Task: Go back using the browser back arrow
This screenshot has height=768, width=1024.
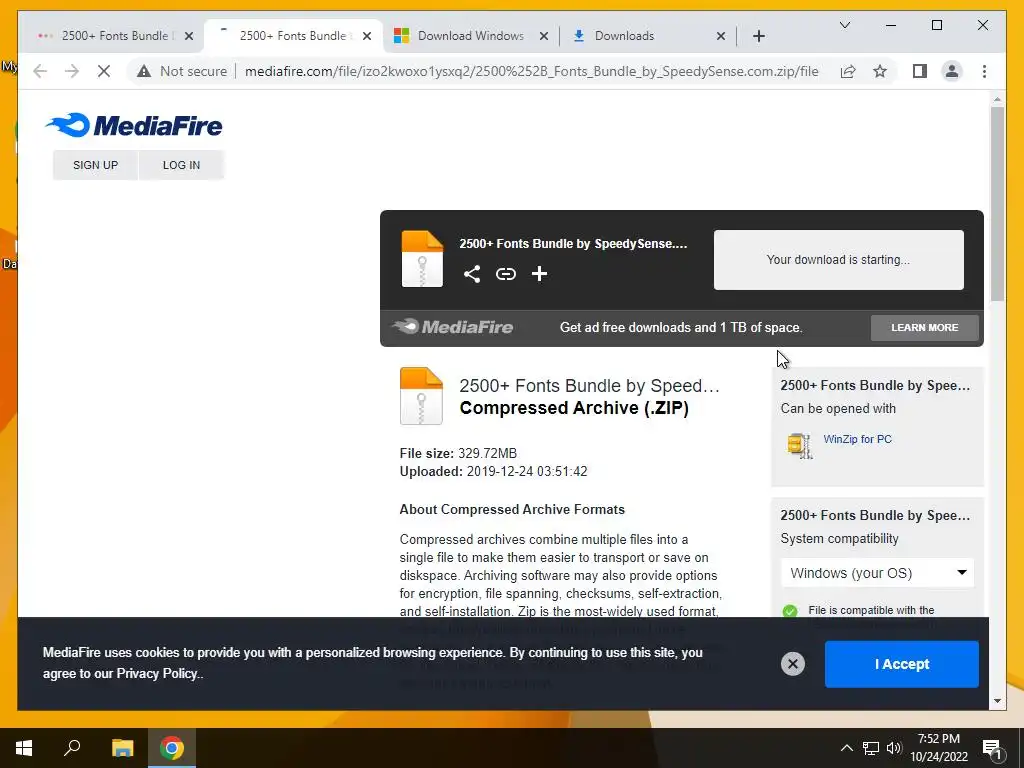Action: pyautogui.click(x=40, y=71)
